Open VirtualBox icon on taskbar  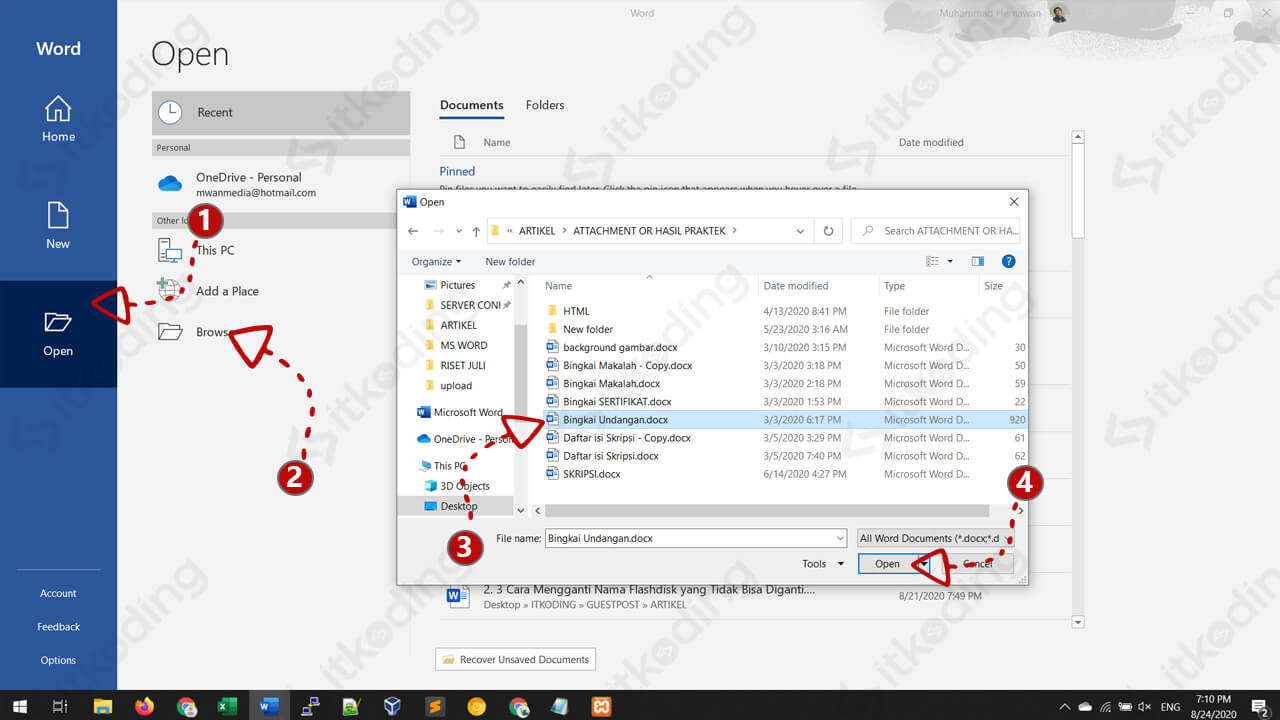click(x=392, y=706)
